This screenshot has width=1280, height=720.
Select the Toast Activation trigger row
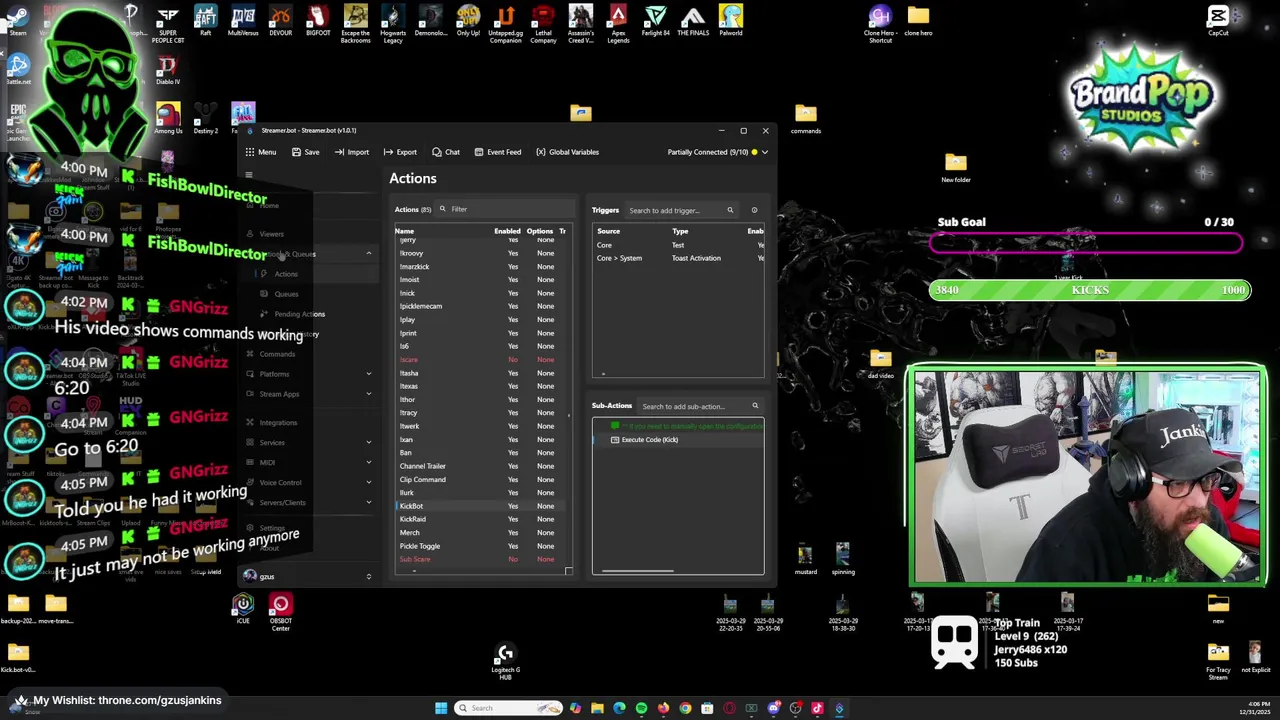[679, 258]
